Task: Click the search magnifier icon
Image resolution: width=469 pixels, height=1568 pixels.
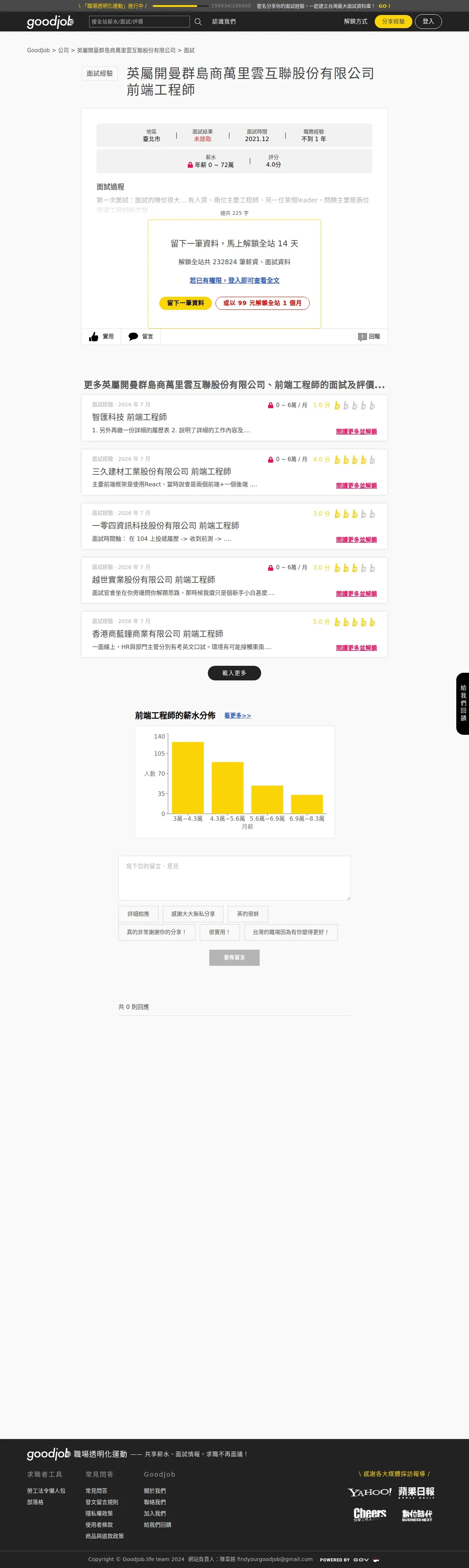Action: 198,22
